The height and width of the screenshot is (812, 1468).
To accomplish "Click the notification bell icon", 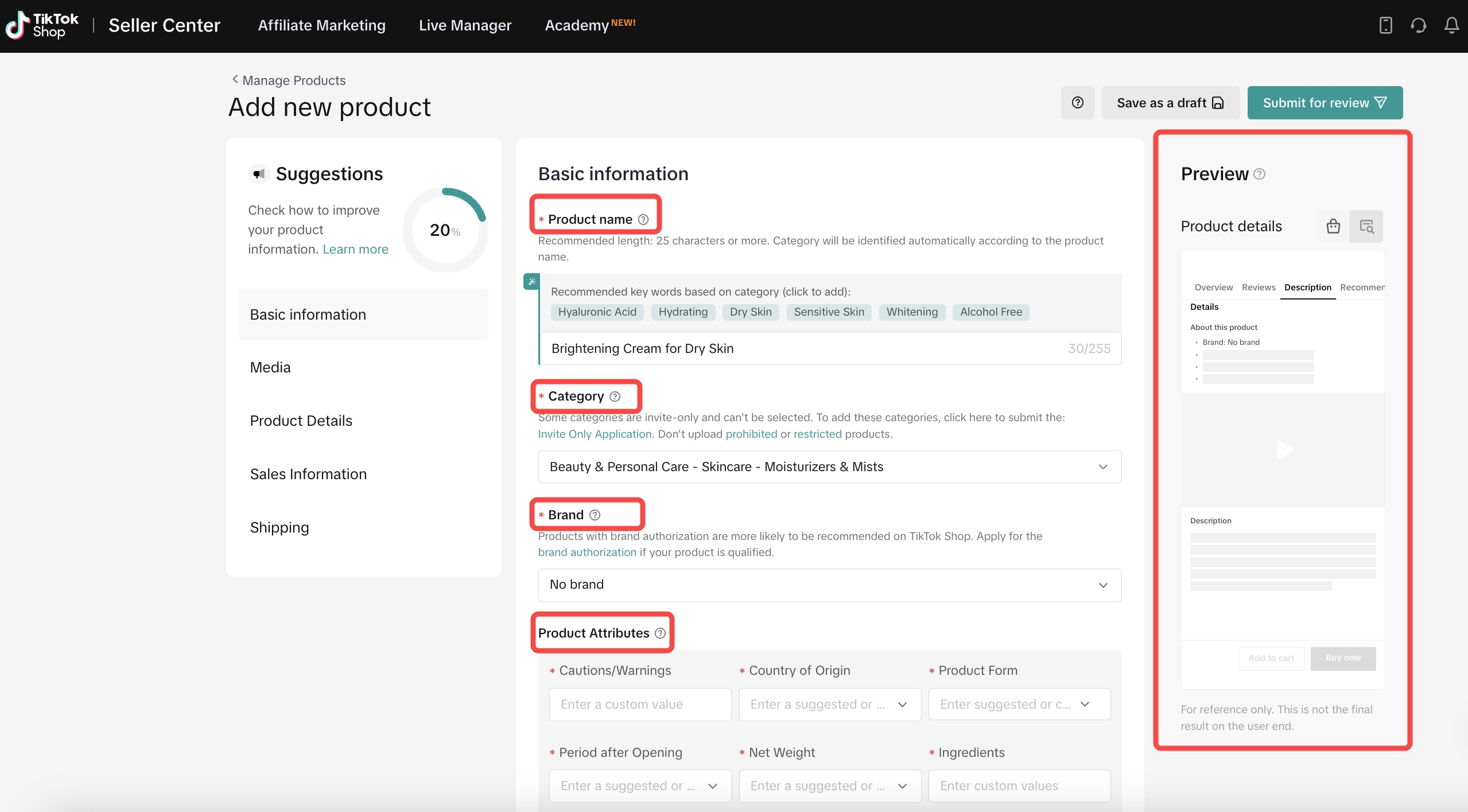I will coord(1451,25).
